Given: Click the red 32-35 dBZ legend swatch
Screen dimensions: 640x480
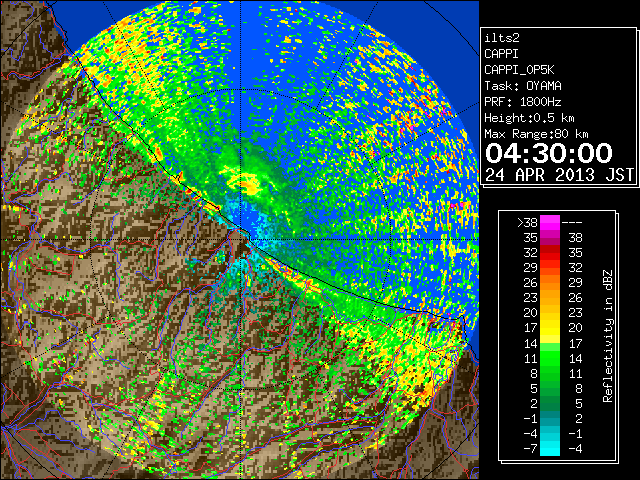Looking at the screenshot, I should 550,253.
